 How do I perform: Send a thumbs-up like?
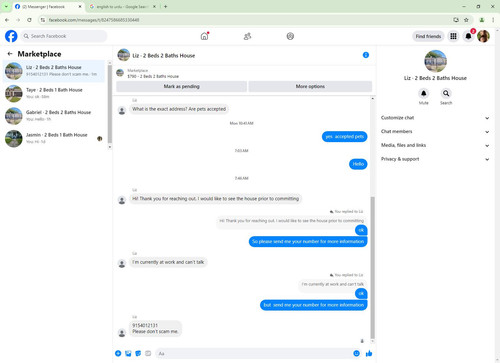click(369, 353)
